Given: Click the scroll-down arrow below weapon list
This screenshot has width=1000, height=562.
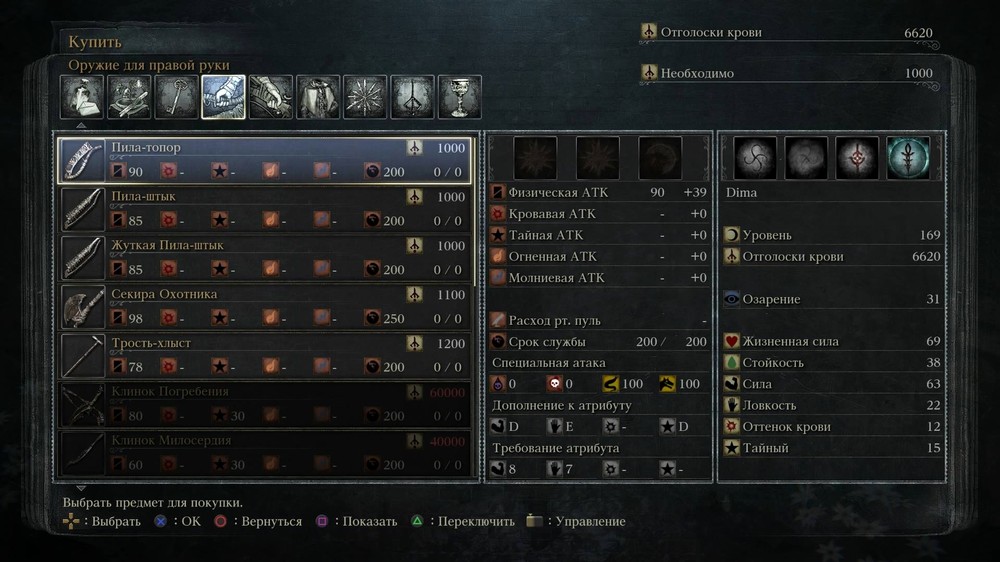Looking at the screenshot, I should click(80, 487).
